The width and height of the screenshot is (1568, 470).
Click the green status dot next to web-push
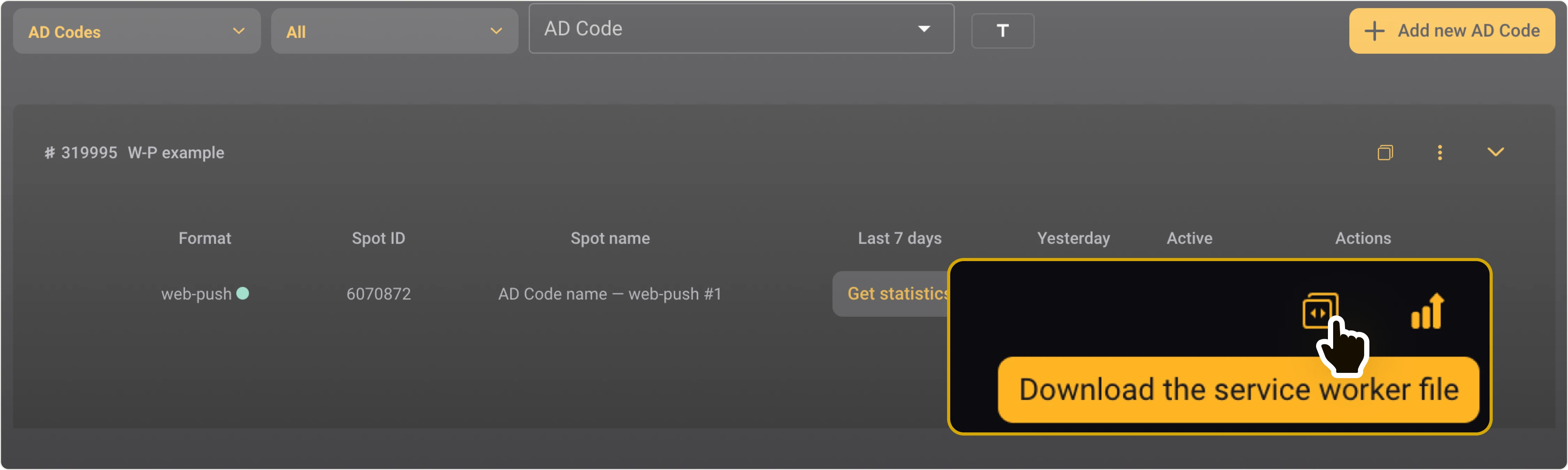point(244,293)
